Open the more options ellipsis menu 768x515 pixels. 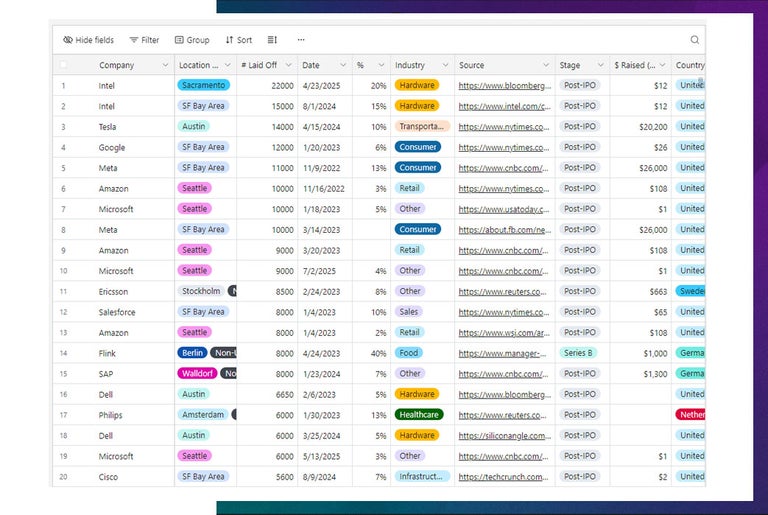301,40
